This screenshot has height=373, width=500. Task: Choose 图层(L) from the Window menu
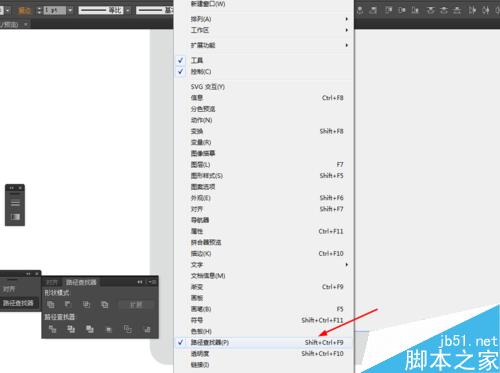click(x=264, y=164)
